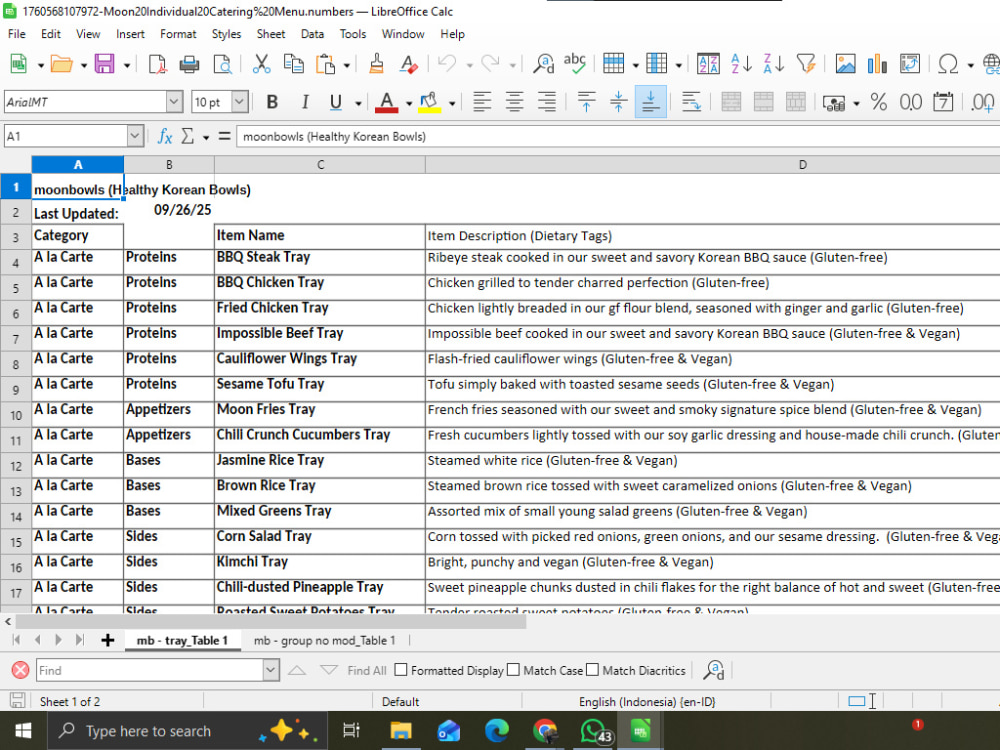
Task: Toggle Underline formatting
Action: click(336, 102)
